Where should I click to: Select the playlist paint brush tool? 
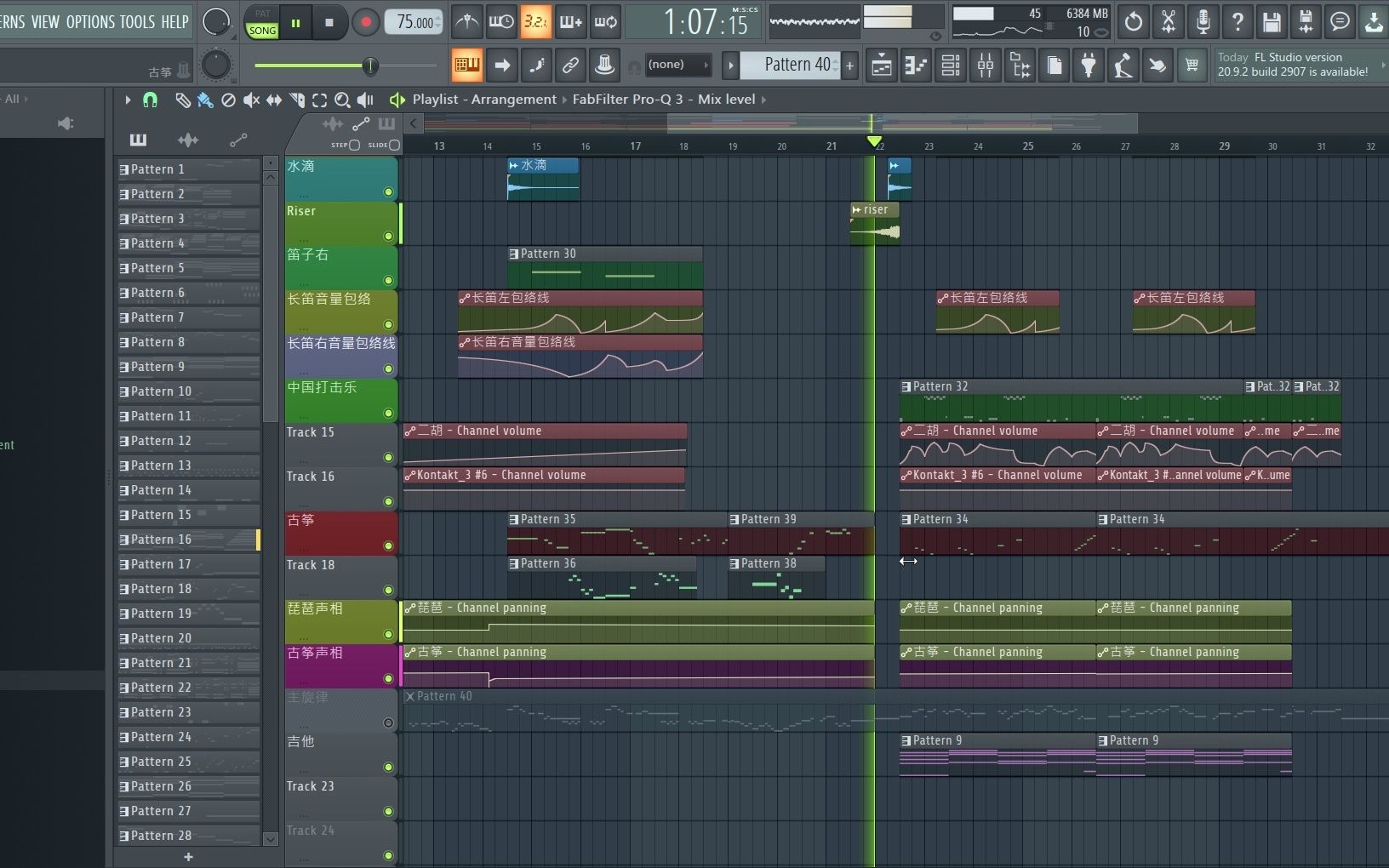coord(205,100)
